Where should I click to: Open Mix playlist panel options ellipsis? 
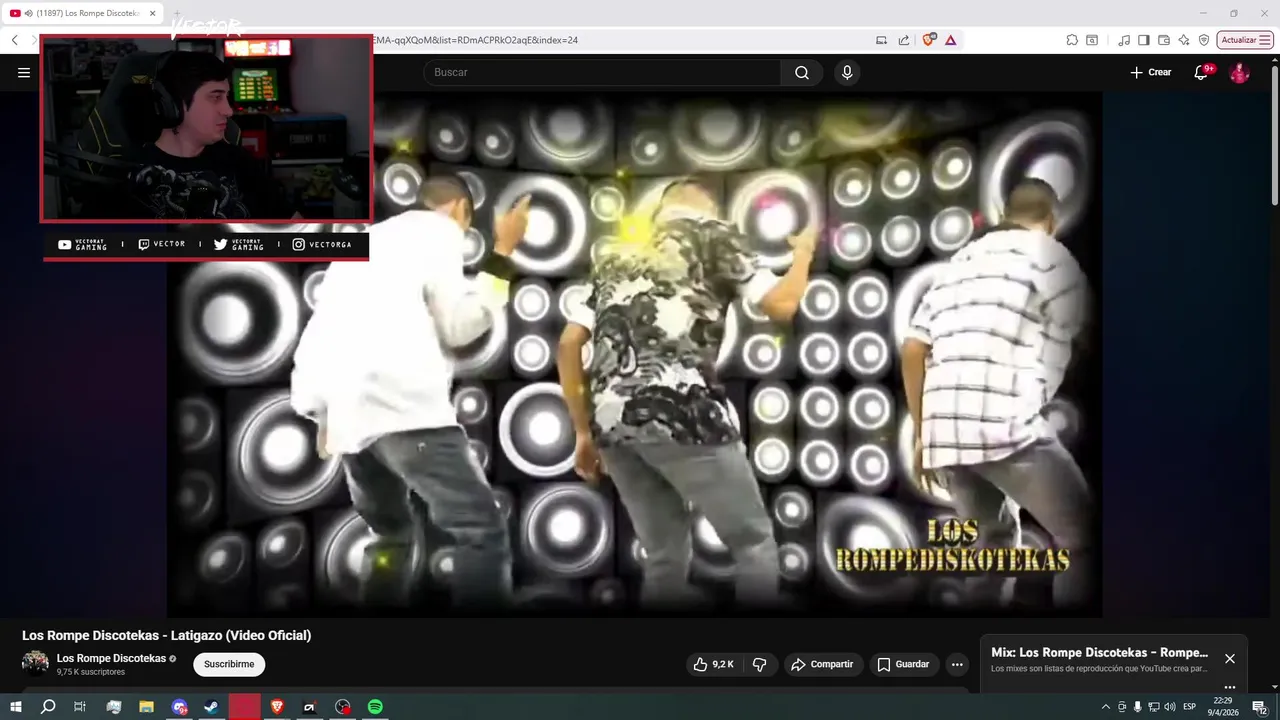[x=1230, y=688]
